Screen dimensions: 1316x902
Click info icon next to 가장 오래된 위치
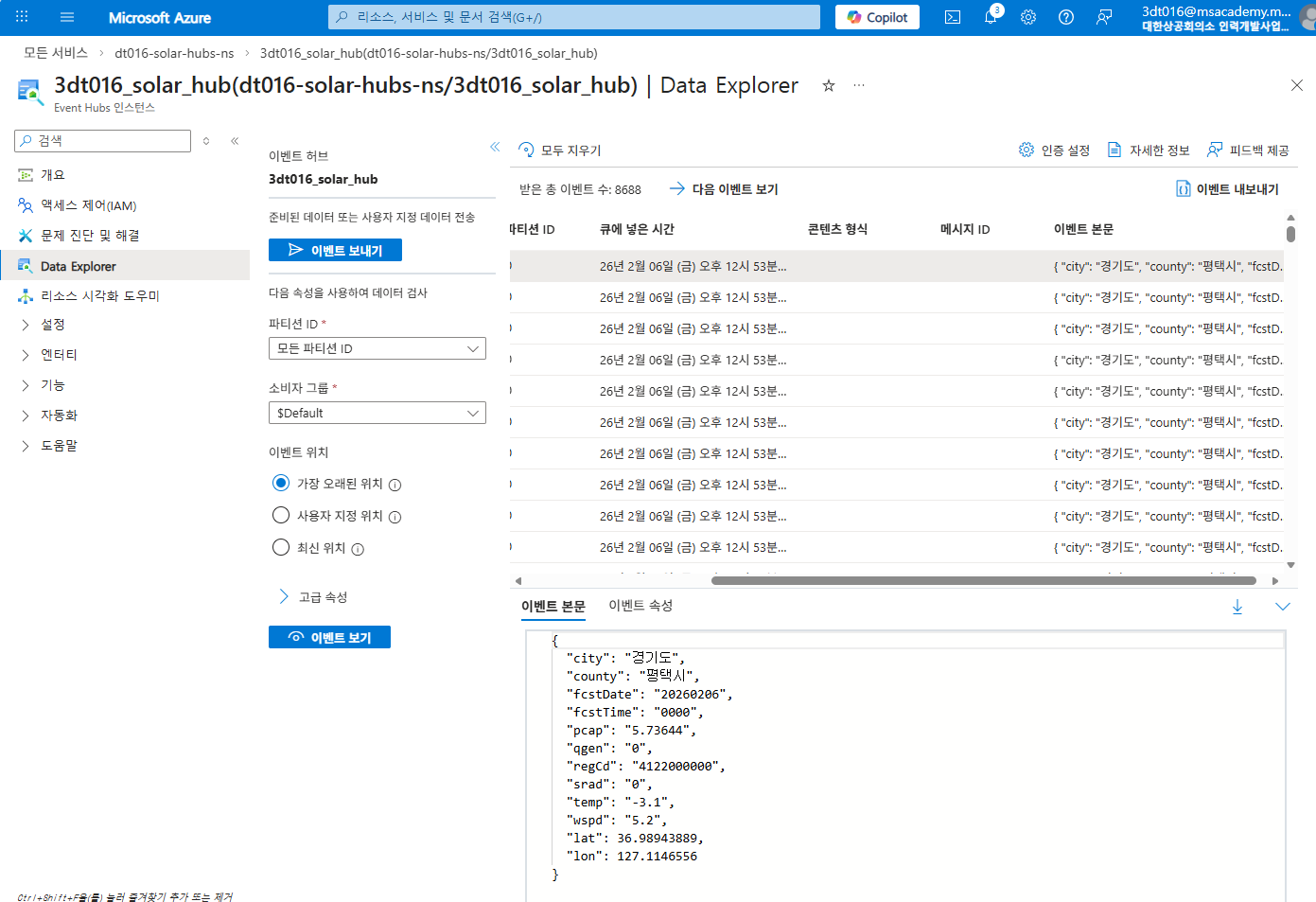(395, 485)
